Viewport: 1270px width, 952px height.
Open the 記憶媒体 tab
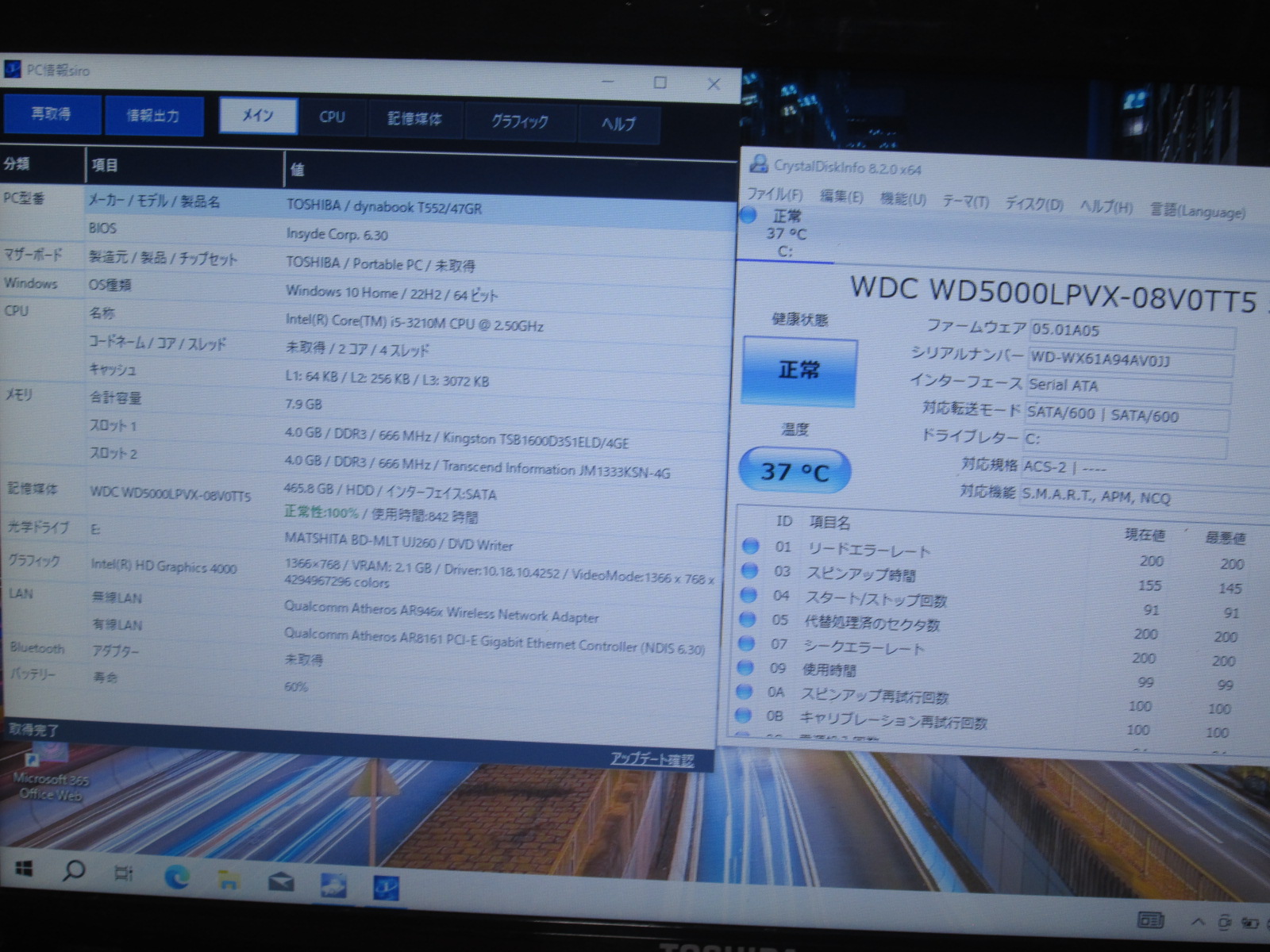pos(414,119)
